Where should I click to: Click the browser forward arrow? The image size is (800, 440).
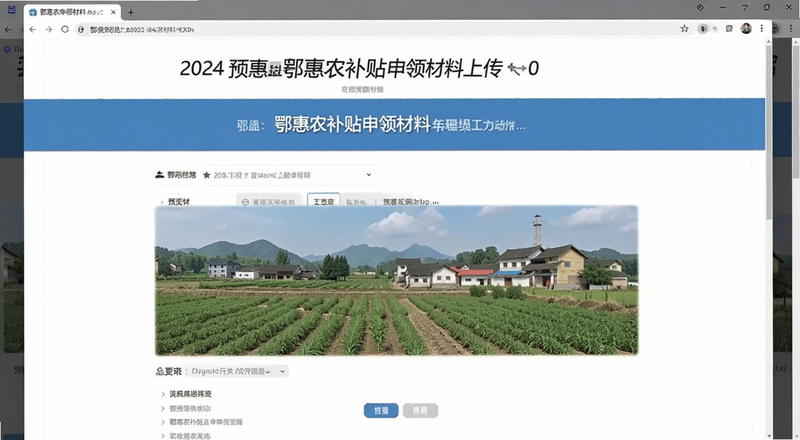click(x=48, y=30)
